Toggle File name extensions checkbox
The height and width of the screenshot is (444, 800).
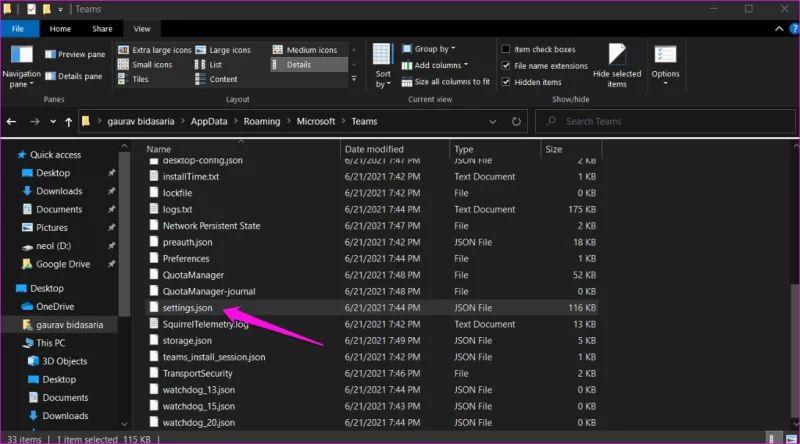tap(506, 65)
